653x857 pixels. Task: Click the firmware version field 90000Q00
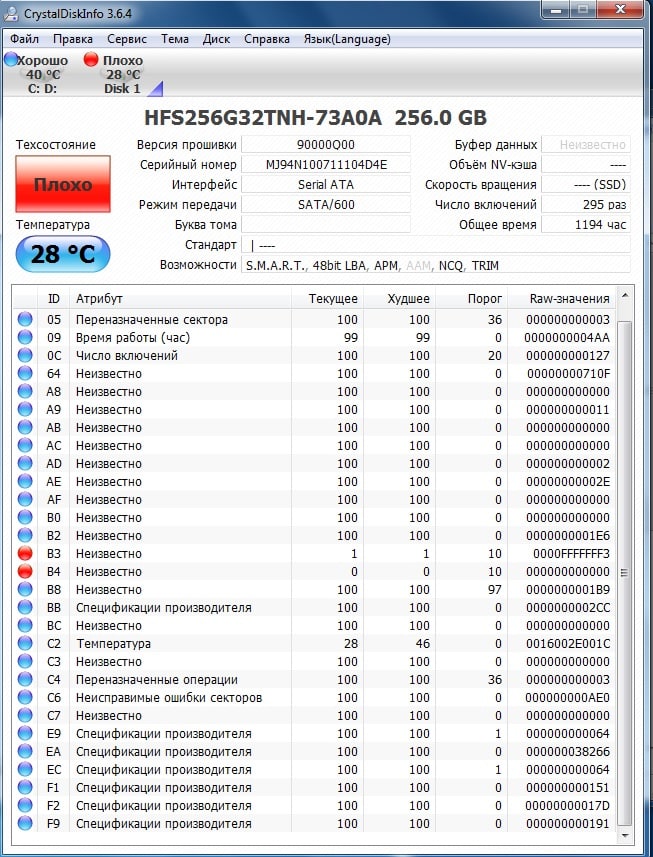point(326,145)
